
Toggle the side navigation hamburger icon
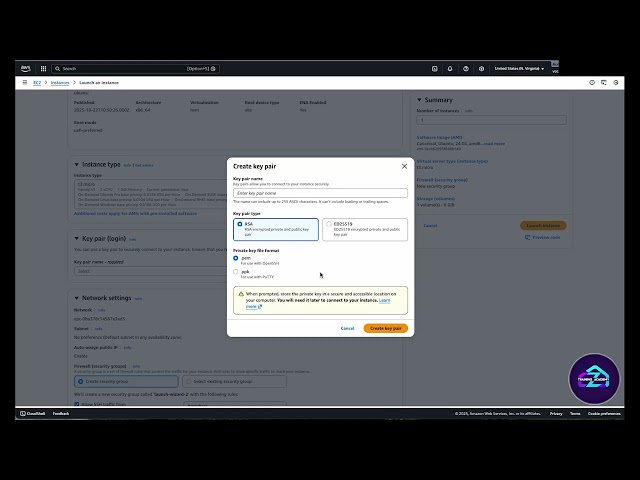coord(25,82)
